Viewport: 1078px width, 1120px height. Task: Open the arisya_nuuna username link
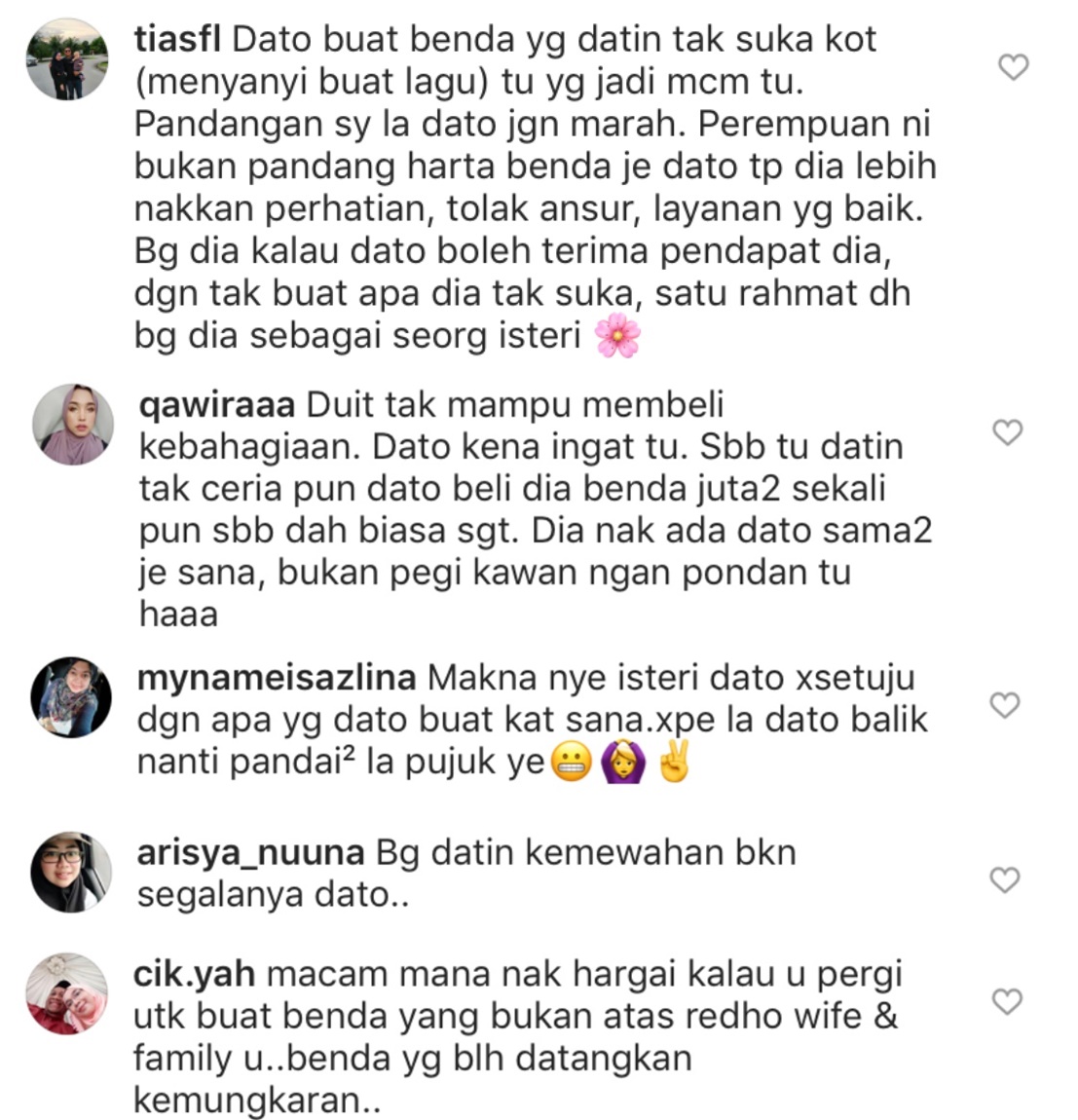tap(250, 853)
